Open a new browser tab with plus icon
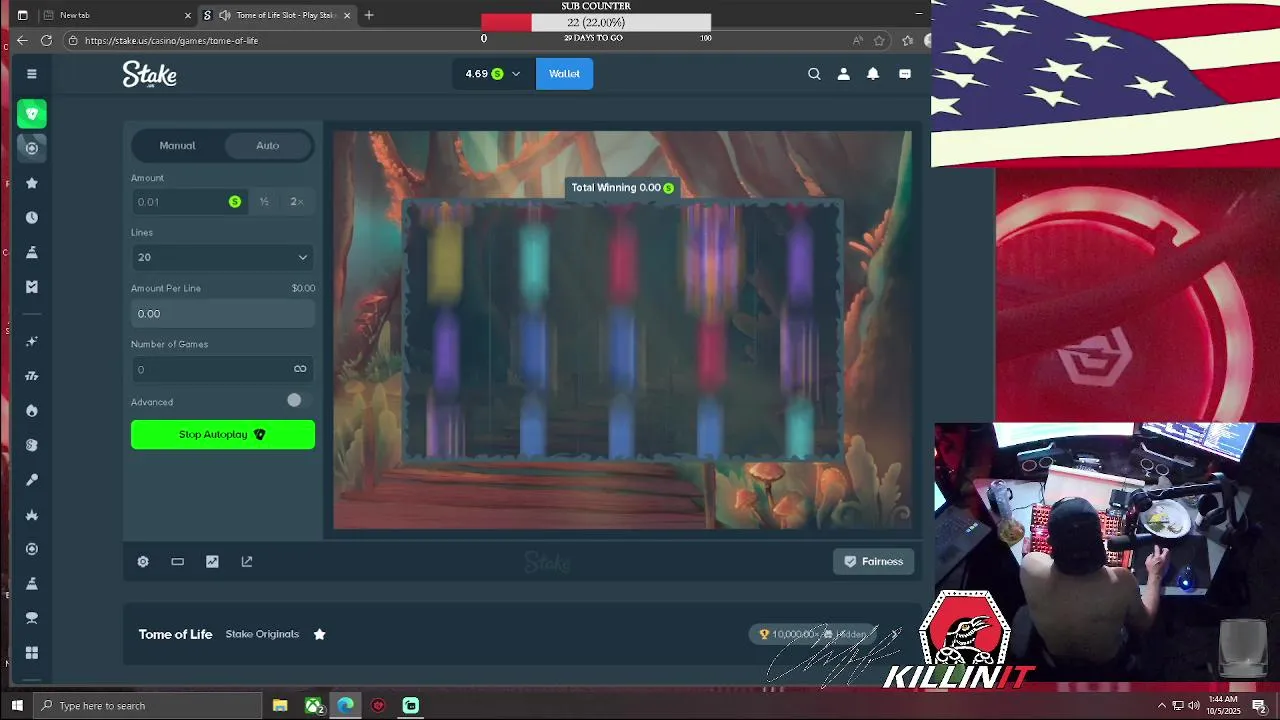Viewport: 1280px width, 720px height. tap(369, 15)
